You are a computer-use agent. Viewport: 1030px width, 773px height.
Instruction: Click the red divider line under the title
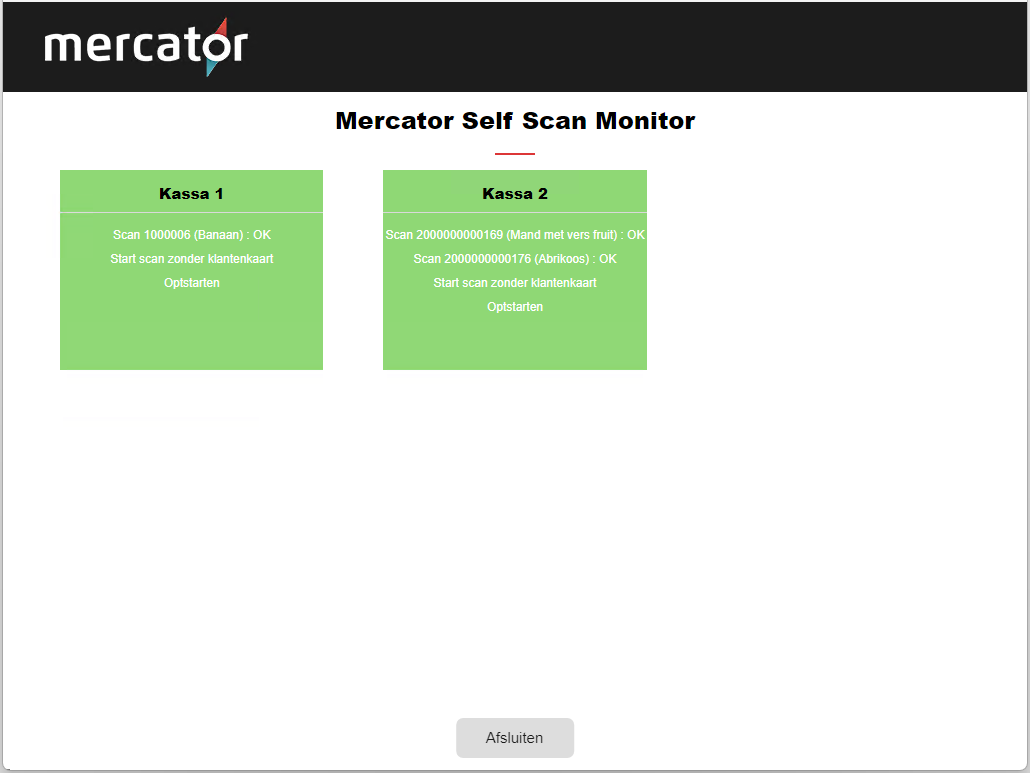pos(515,154)
